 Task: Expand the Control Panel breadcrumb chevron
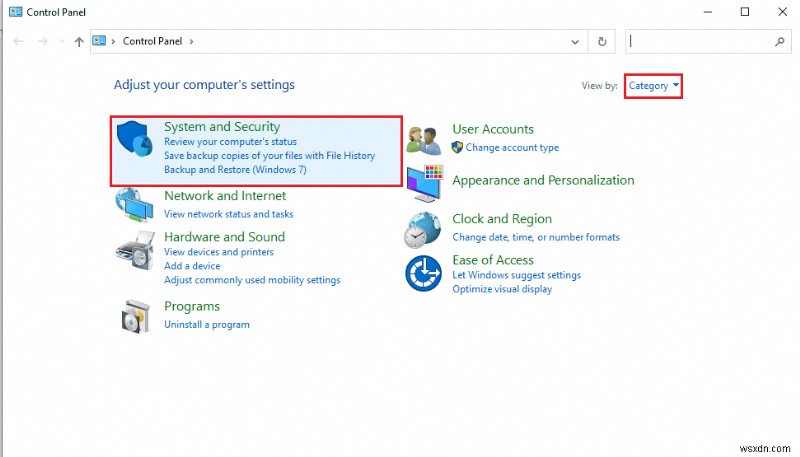(x=192, y=42)
